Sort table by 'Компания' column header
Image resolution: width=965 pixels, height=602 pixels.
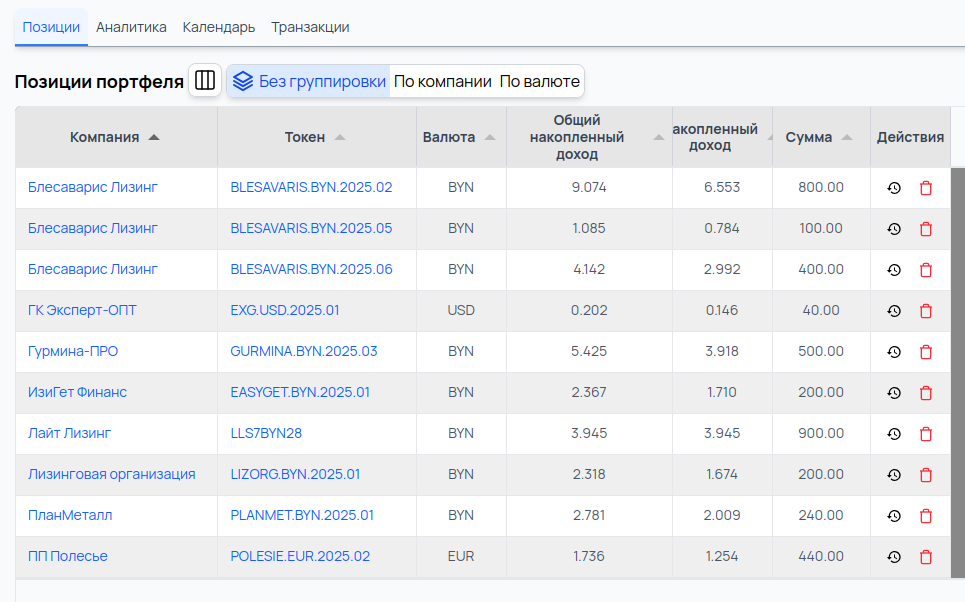(105, 137)
